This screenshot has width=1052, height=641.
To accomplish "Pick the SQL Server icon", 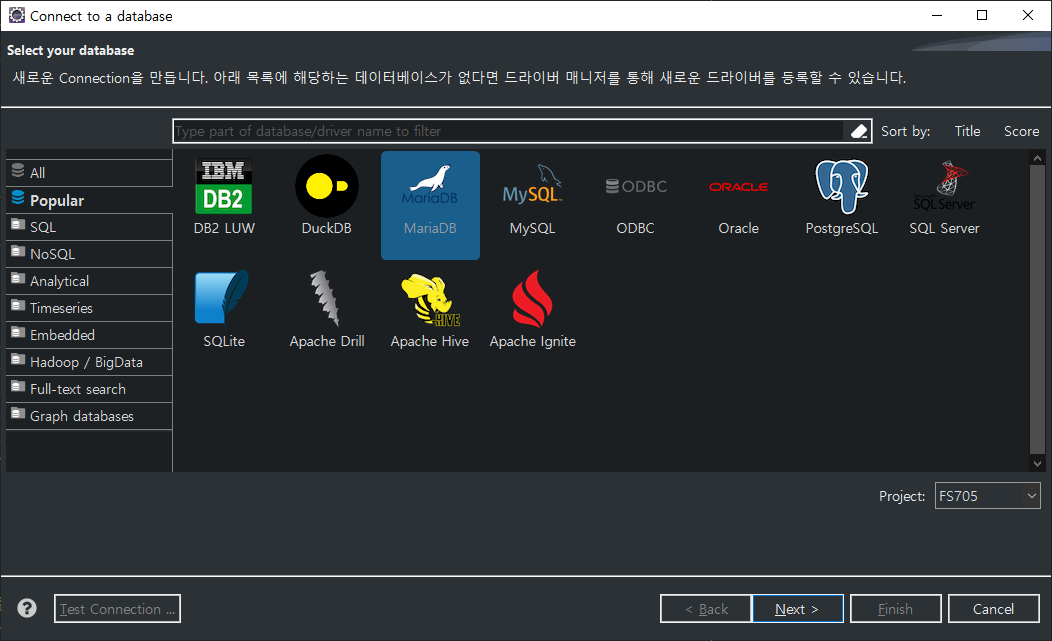I will [x=944, y=186].
